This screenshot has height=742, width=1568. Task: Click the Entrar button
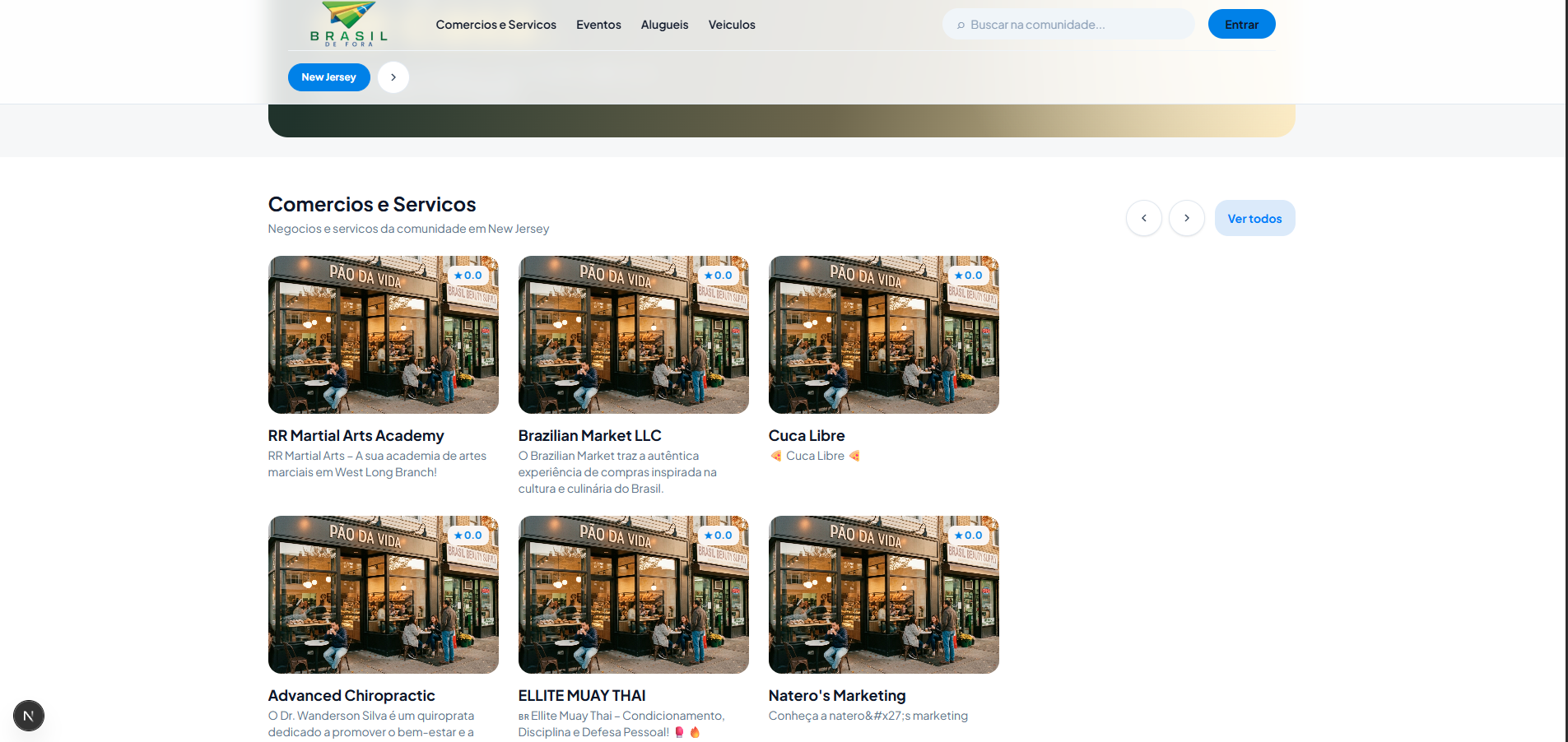point(1242,24)
